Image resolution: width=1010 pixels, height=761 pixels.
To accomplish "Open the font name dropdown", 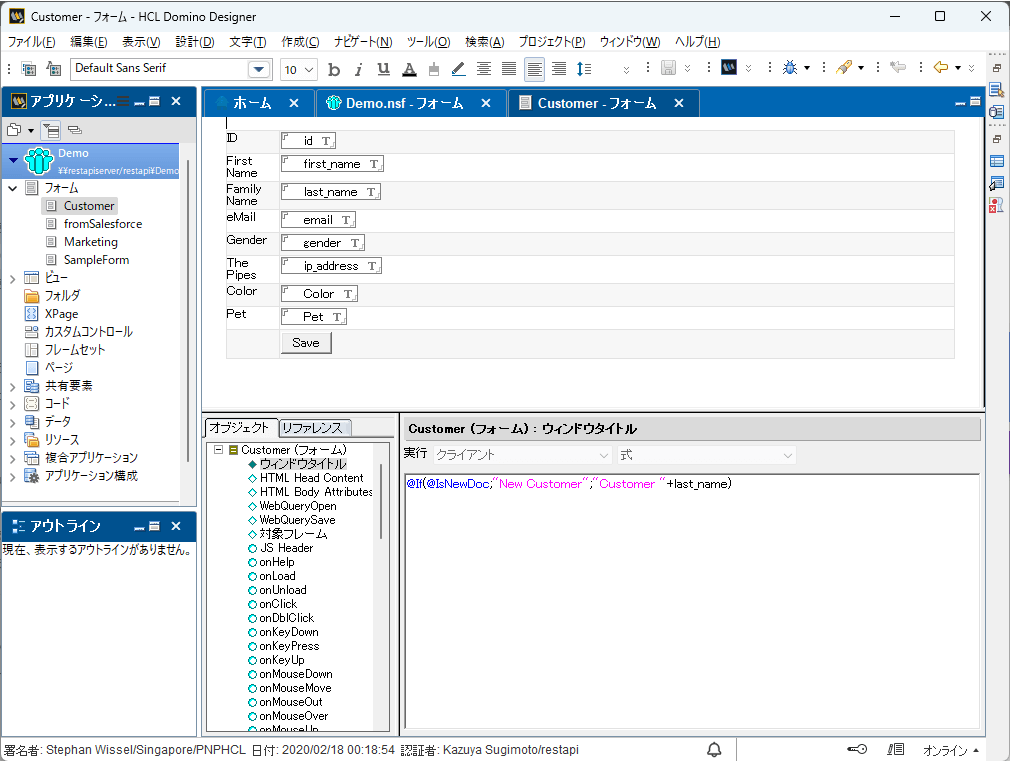I will pos(258,69).
